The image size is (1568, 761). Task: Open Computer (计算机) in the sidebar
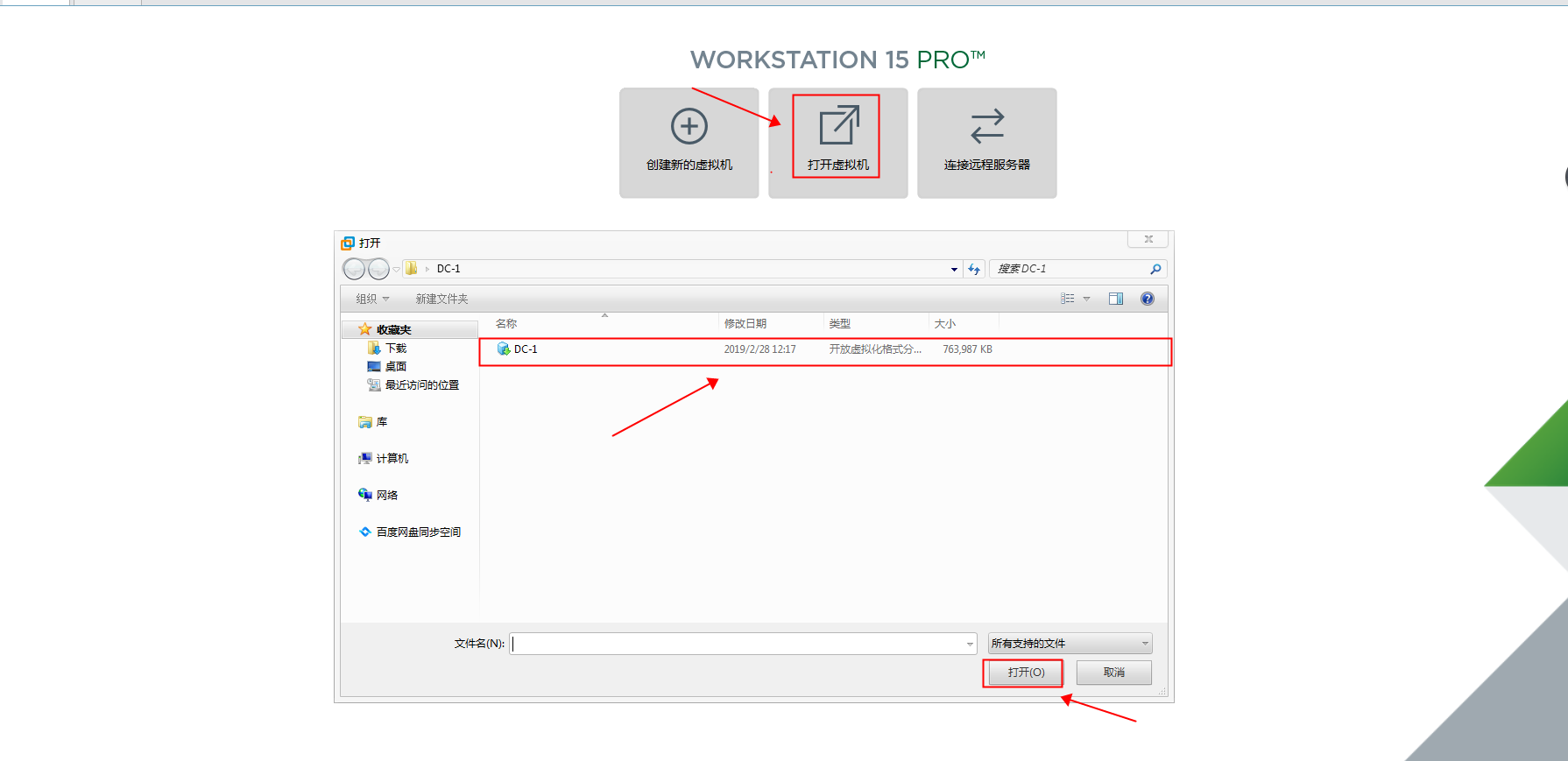coord(384,459)
